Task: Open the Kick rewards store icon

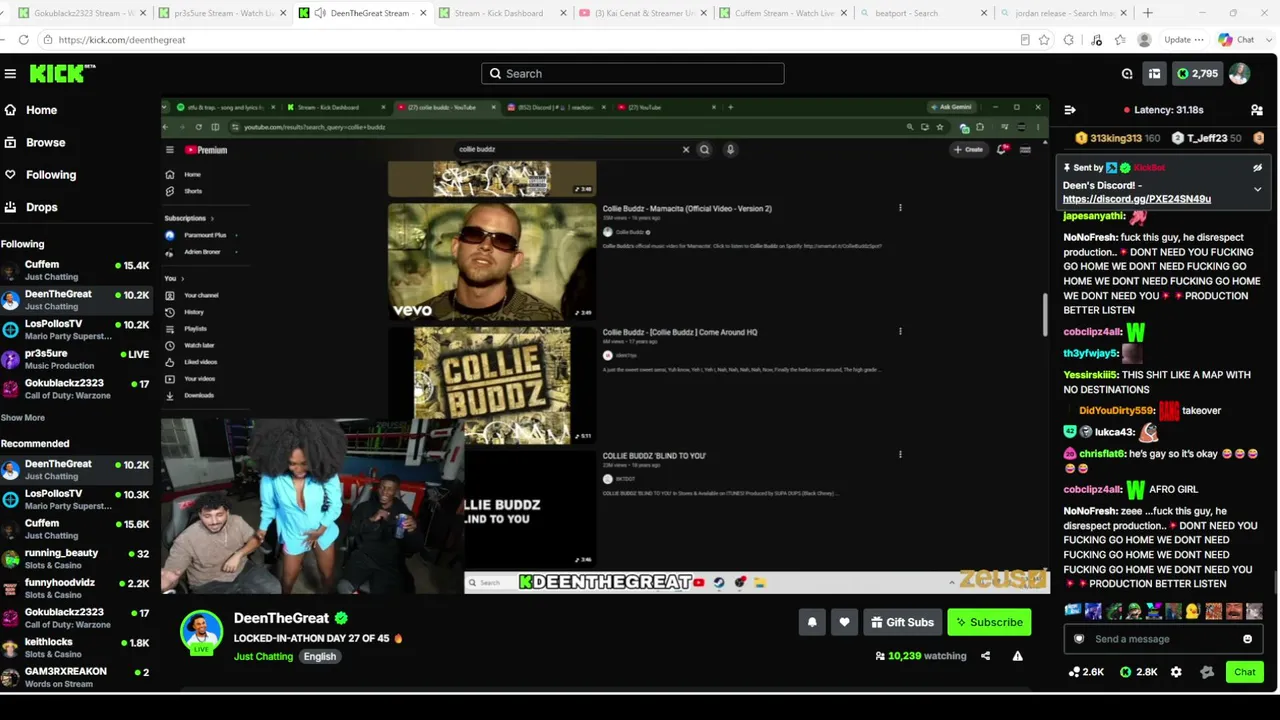Action: click(1154, 73)
